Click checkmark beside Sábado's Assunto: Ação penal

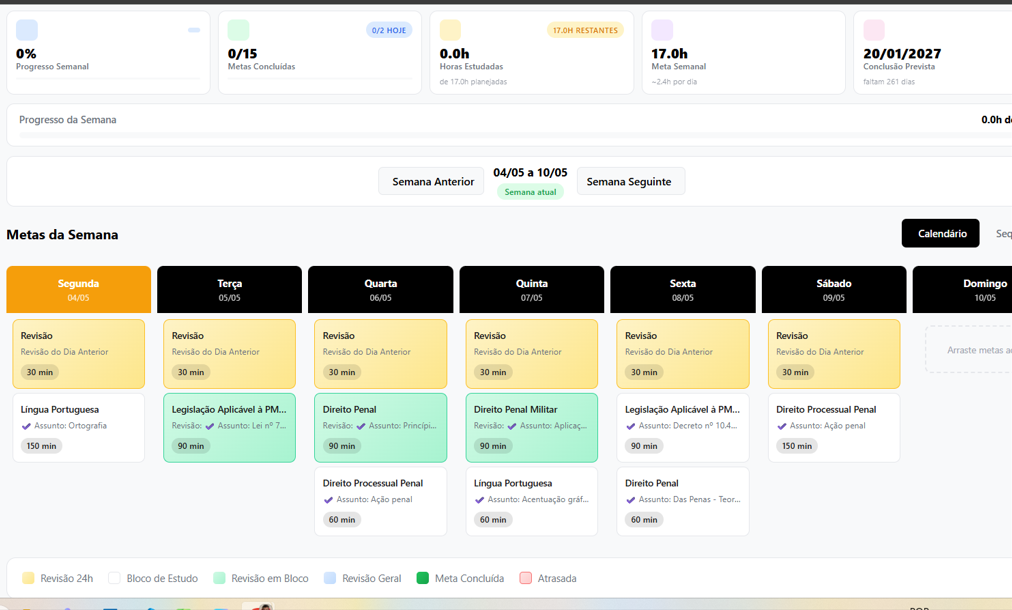(781, 426)
